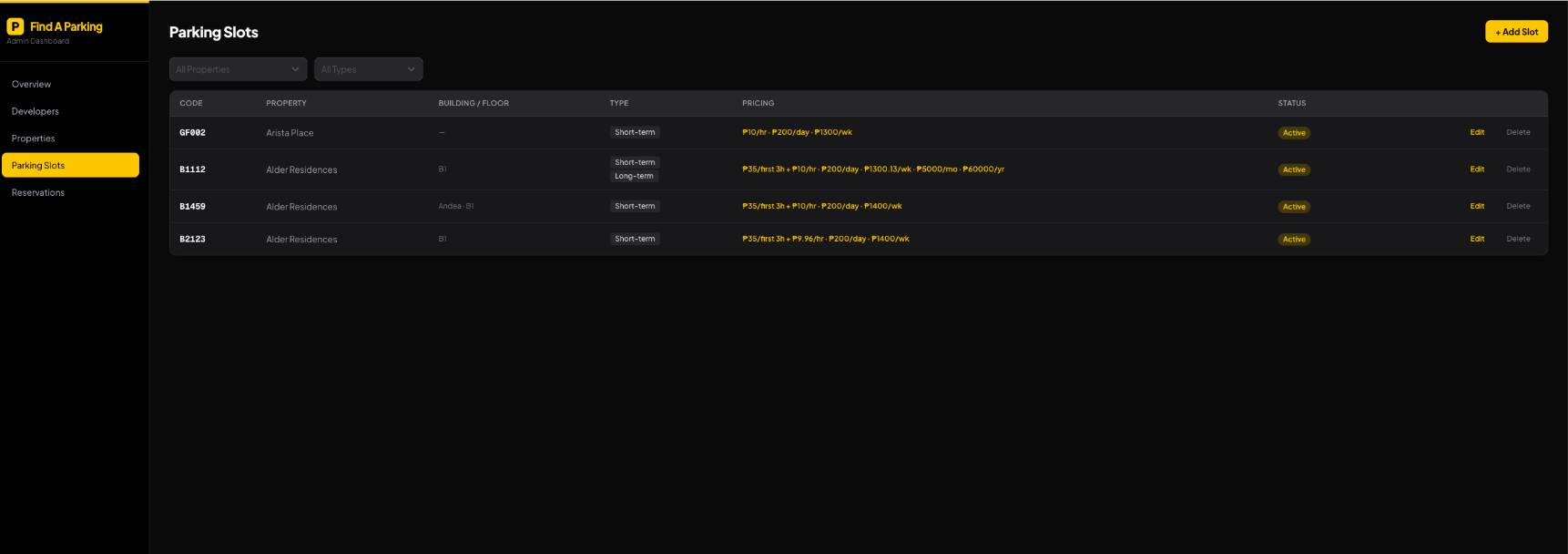Click the CODE column header
The height and width of the screenshot is (554, 1568).
[191, 103]
